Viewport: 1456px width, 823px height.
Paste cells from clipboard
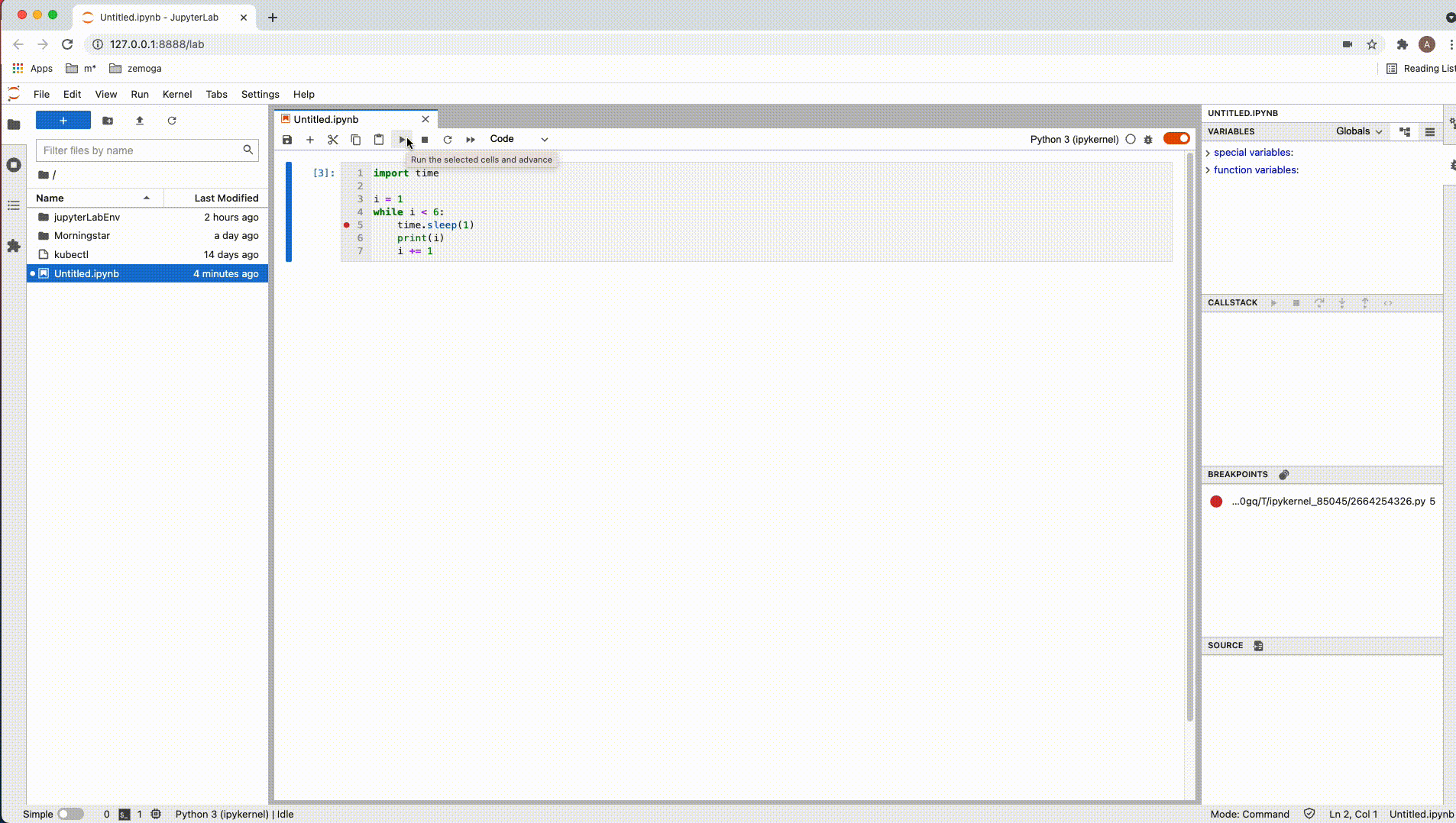[x=379, y=140]
